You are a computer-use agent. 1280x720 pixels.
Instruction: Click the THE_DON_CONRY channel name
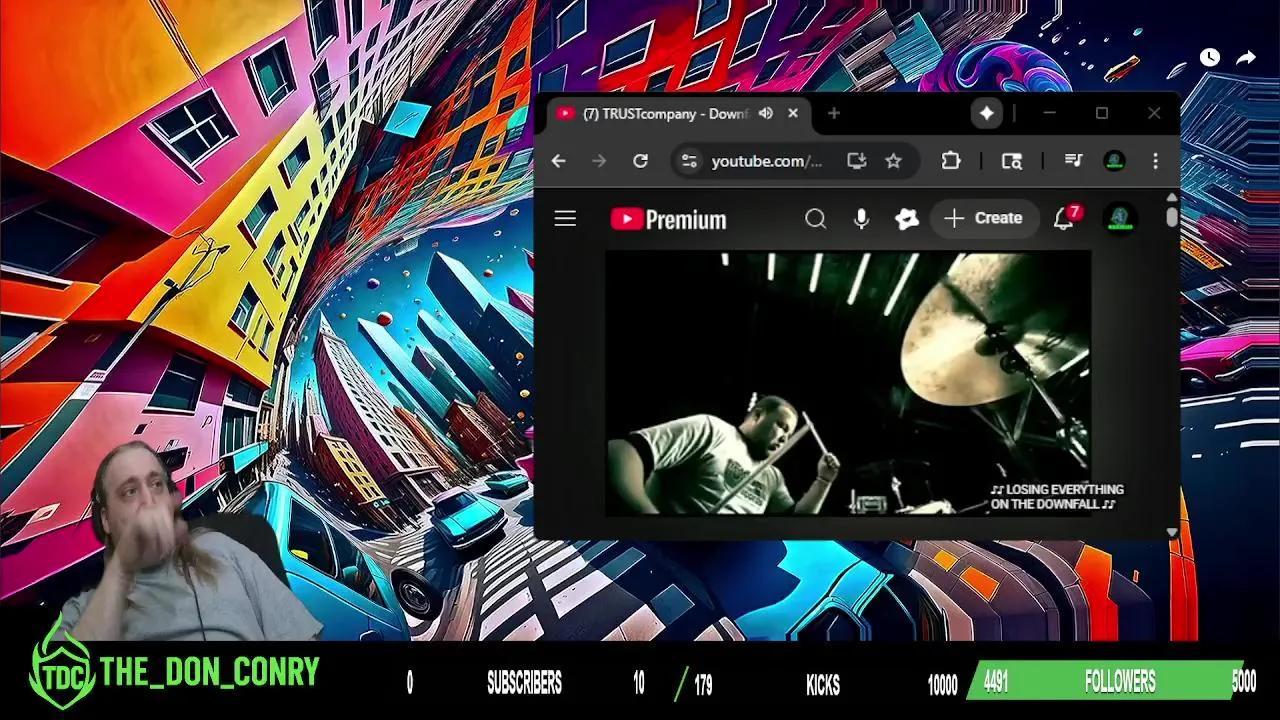(209, 672)
